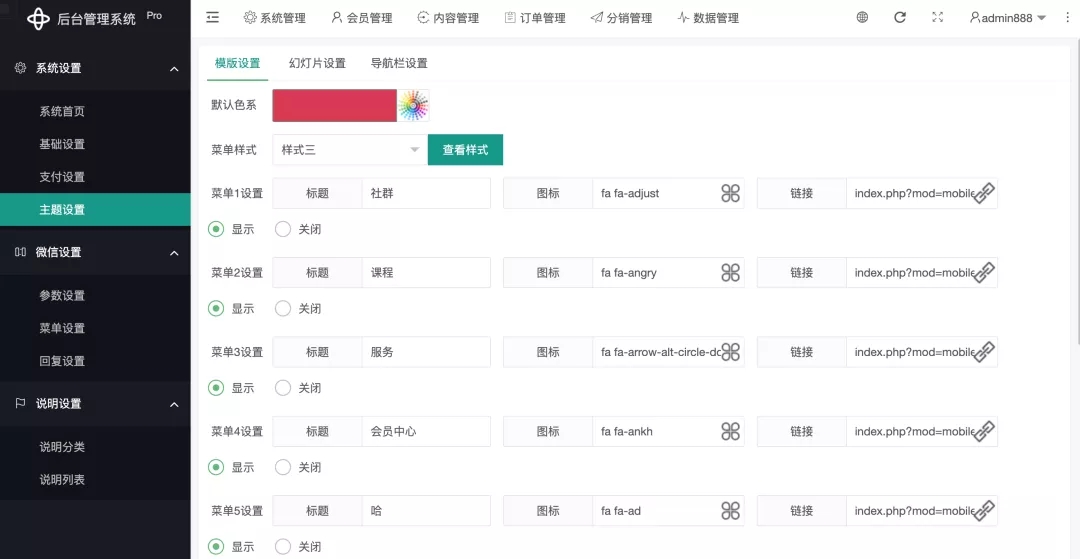Click link chain icon for 菜单2 链接
This screenshot has height=559, width=1080.
[x=984, y=273]
